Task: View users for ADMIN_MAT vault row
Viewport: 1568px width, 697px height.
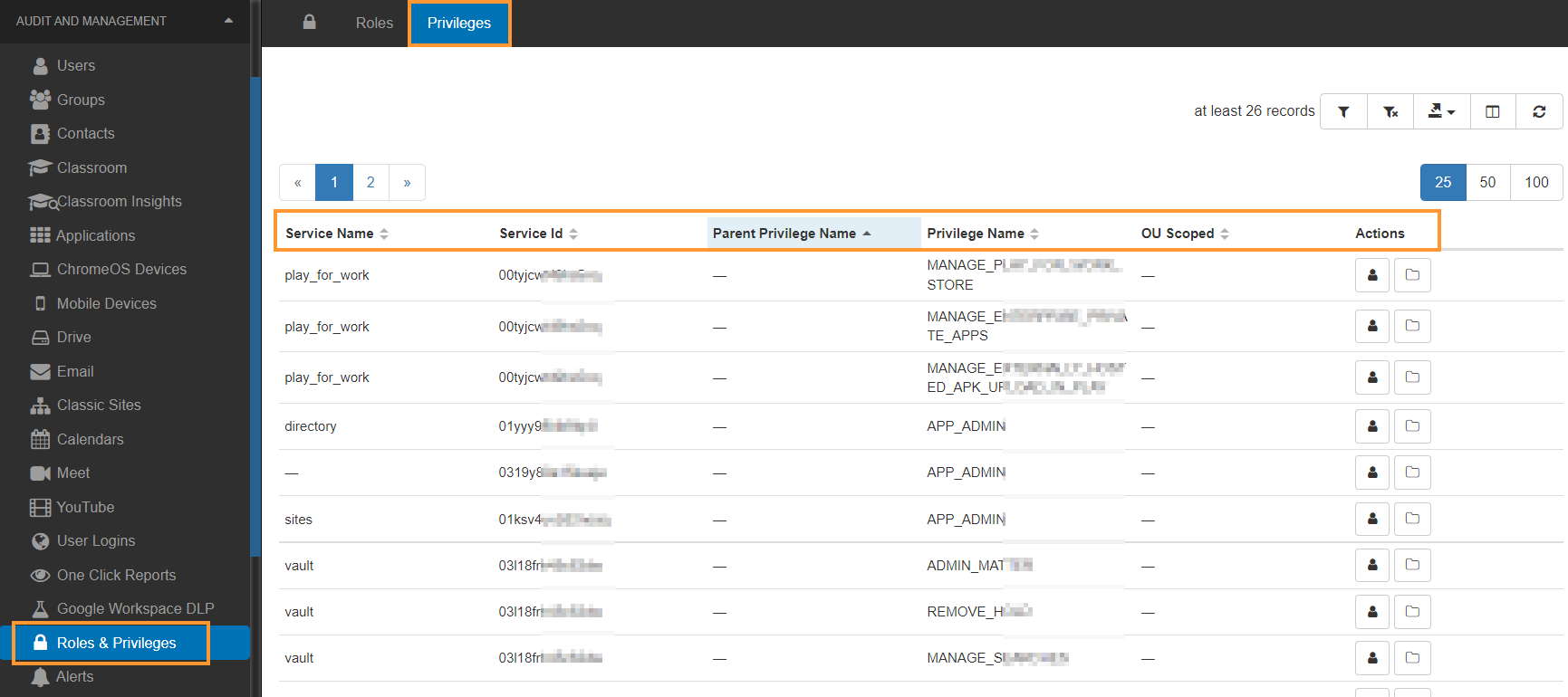Action: (x=1372, y=565)
